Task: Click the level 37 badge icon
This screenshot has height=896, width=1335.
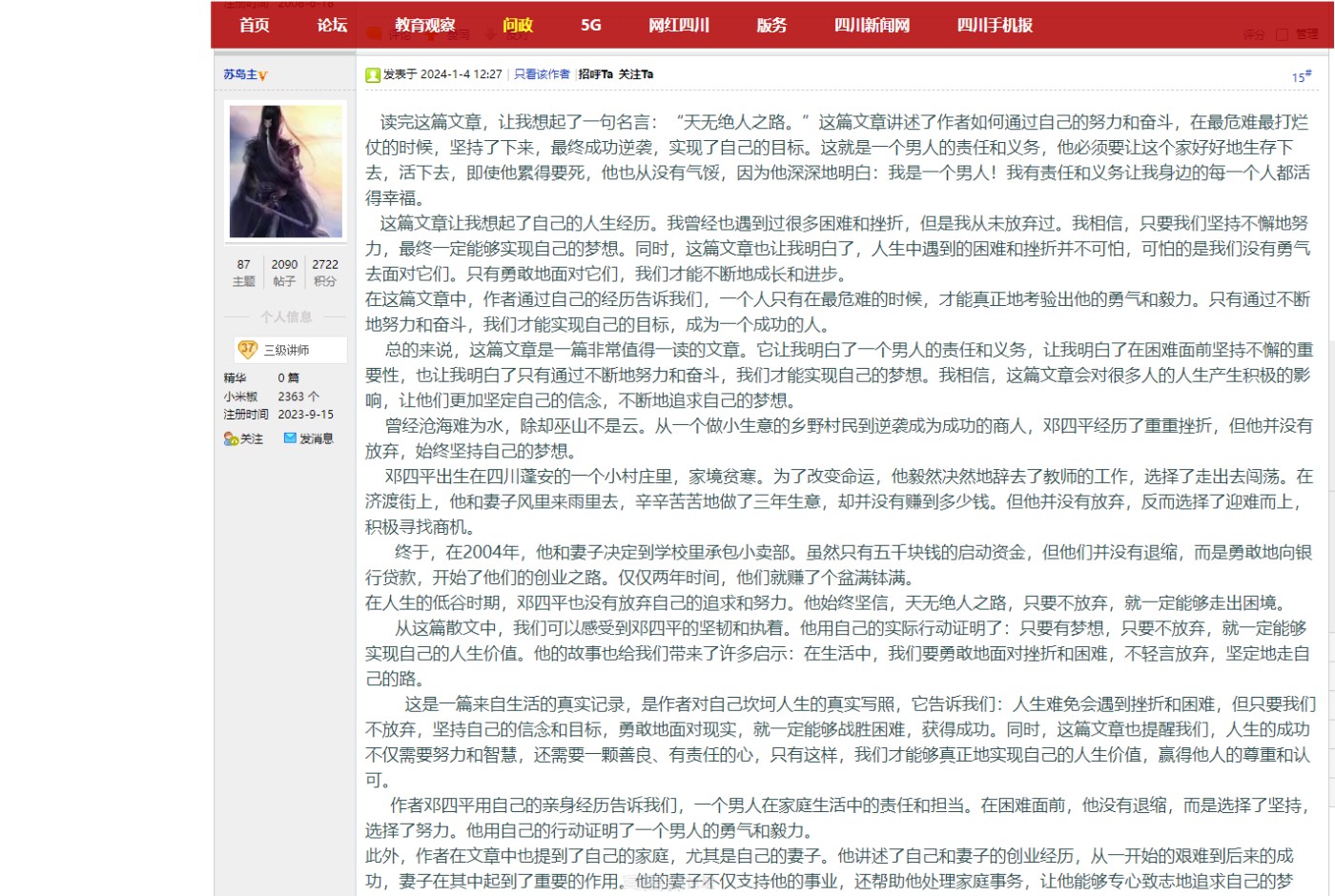Action: click(x=248, y=350)
